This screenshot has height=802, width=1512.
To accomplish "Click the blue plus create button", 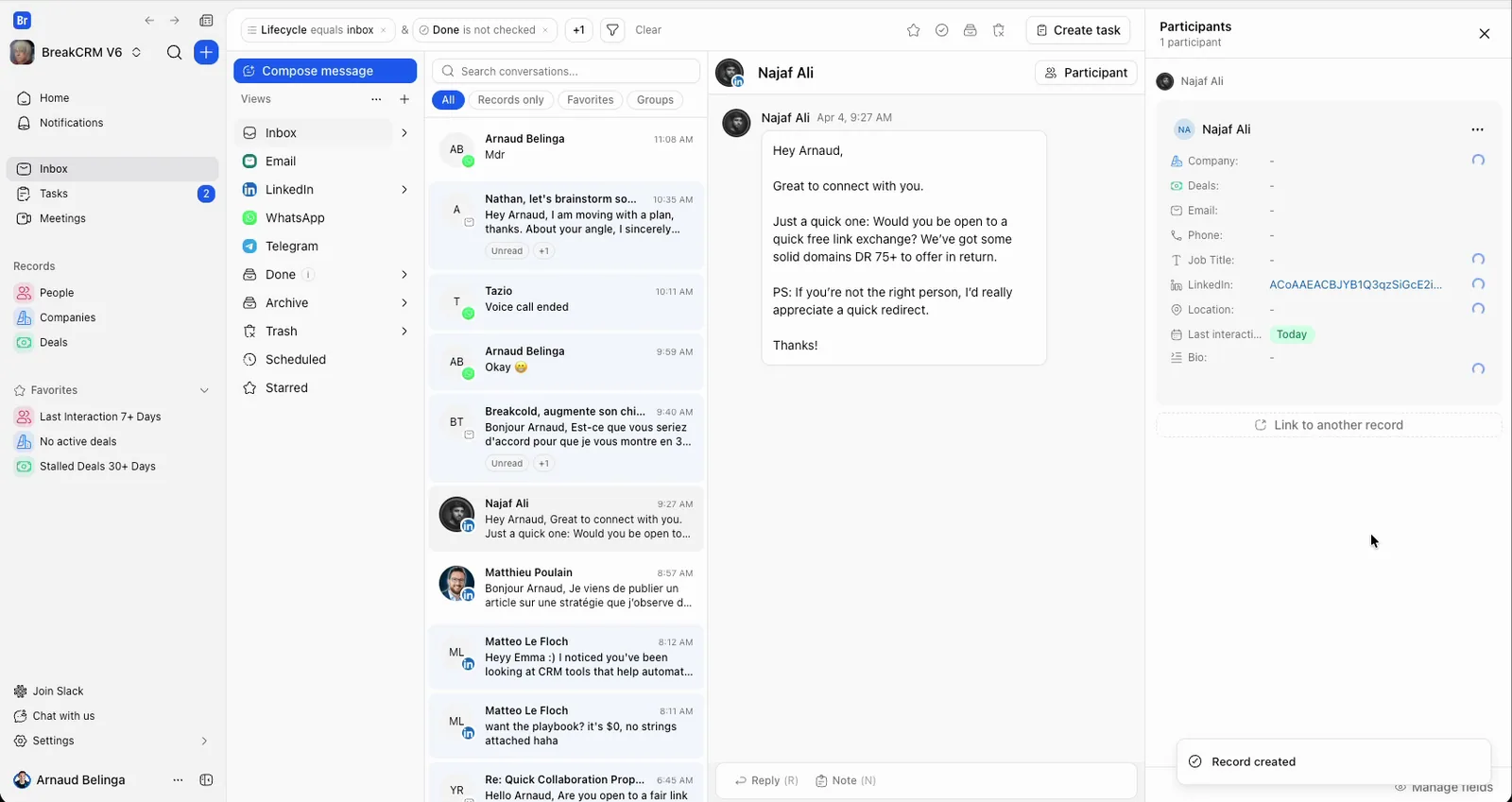I will 206,52.
